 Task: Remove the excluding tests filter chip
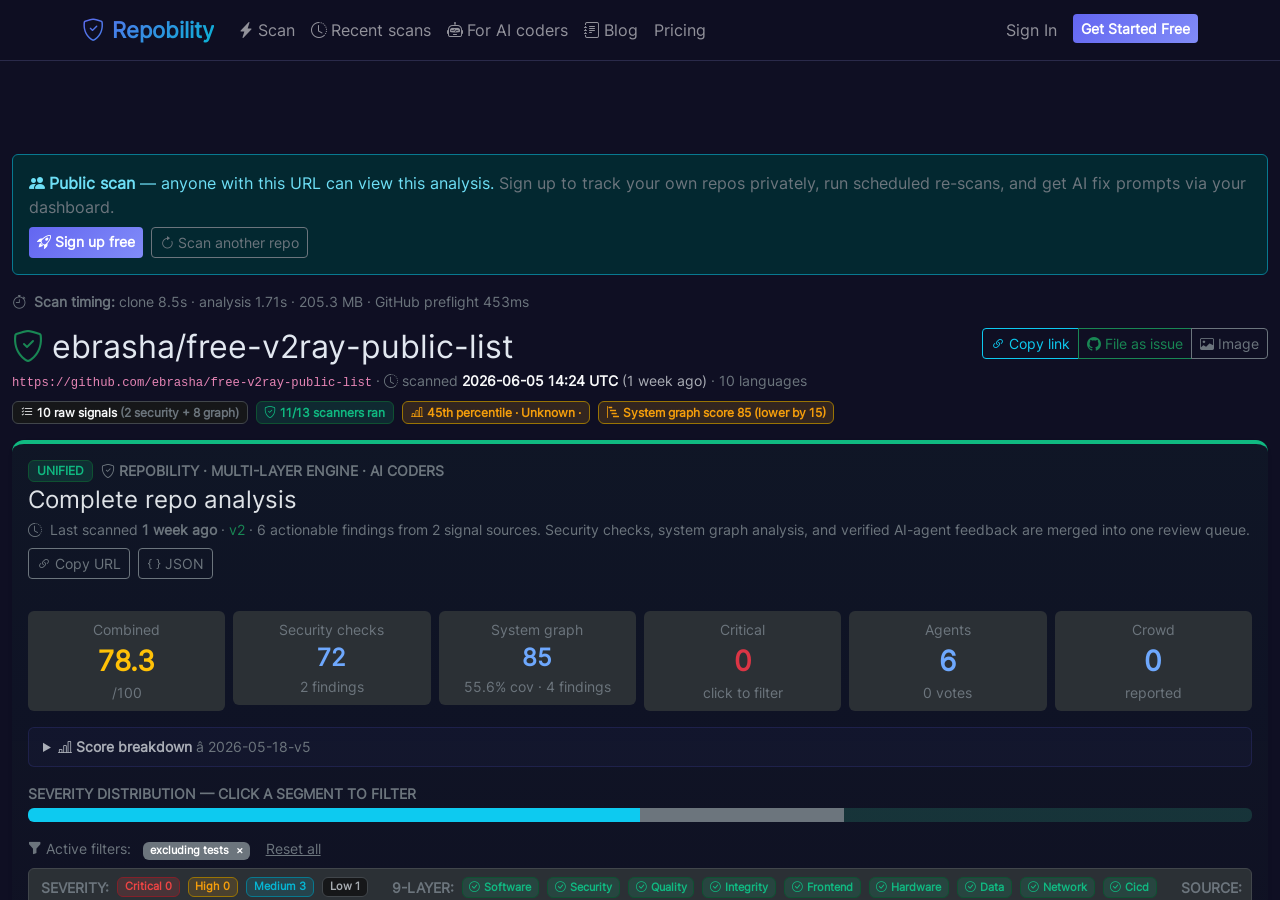(x=239, y=850)
